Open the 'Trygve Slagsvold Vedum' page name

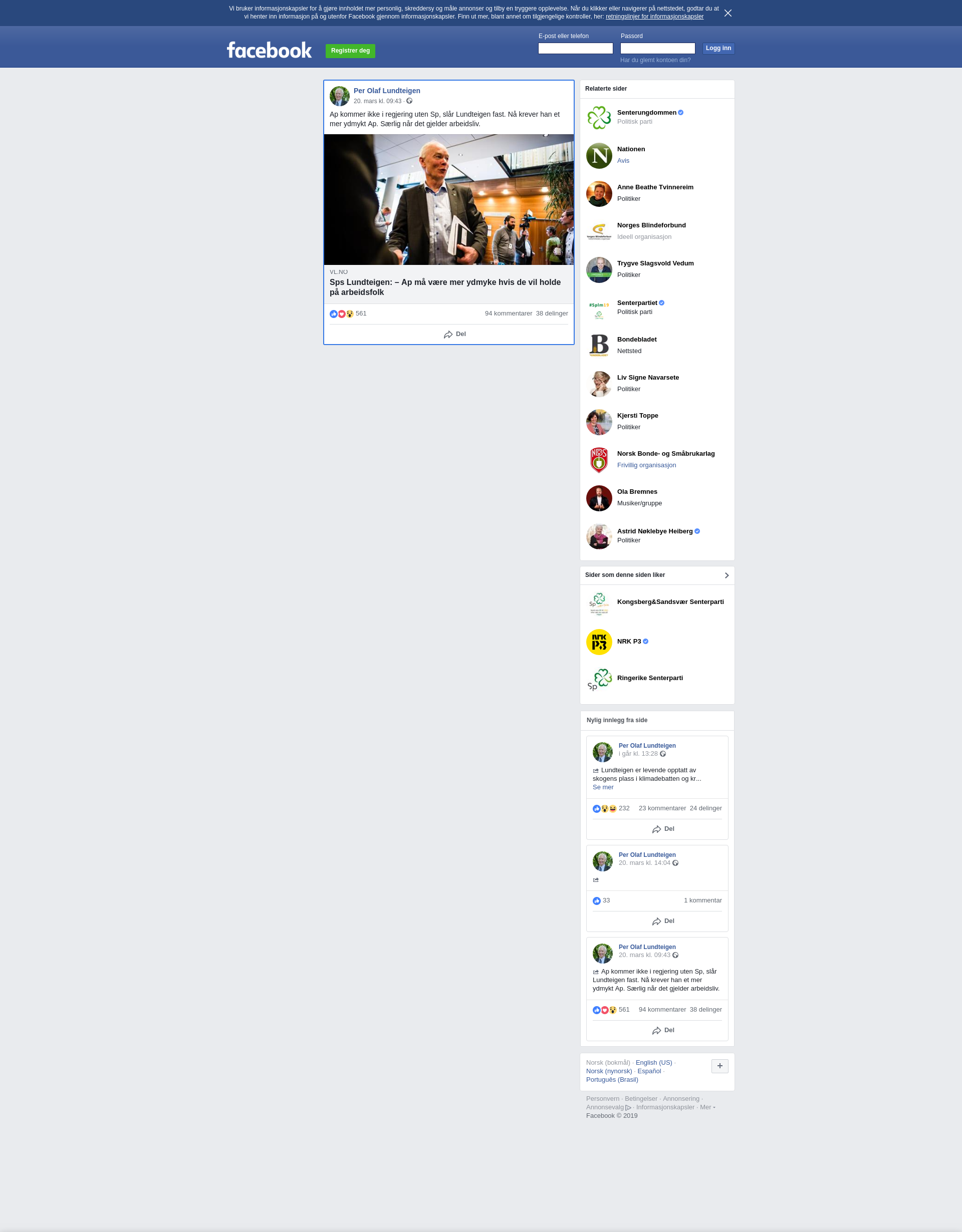[x=655, y=263]
